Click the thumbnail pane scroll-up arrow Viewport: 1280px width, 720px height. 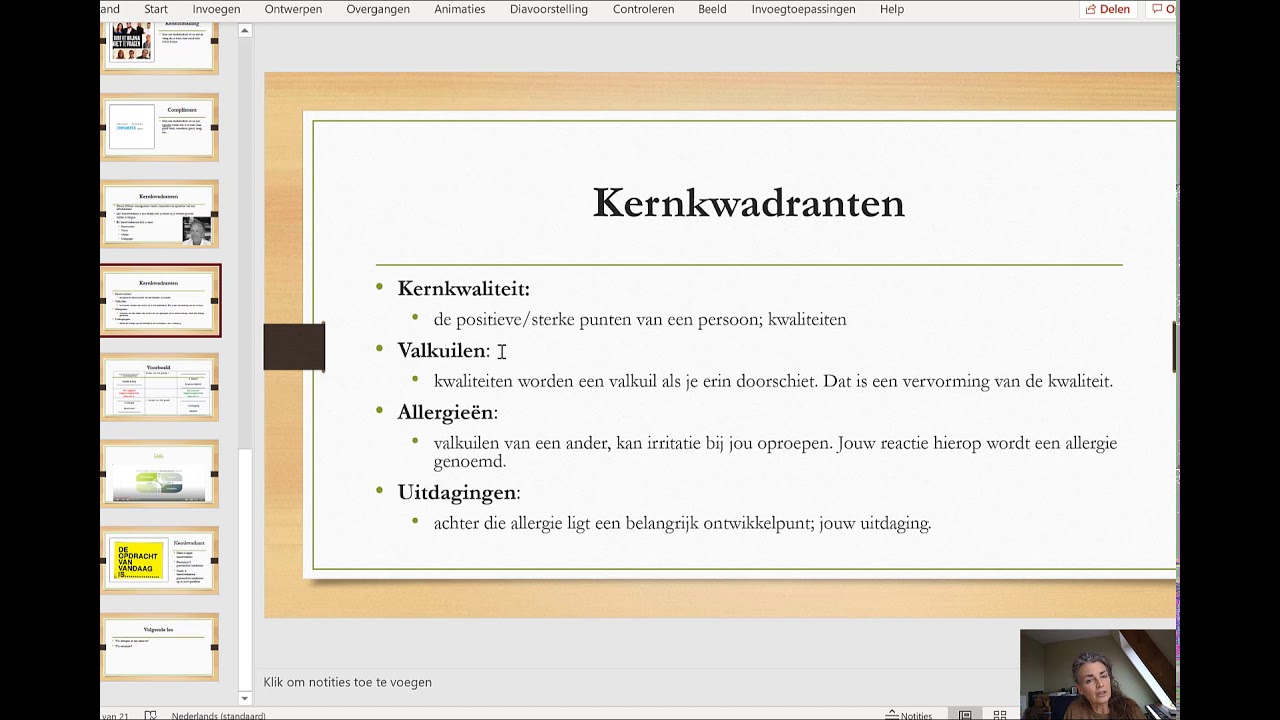tap(245, 30)
